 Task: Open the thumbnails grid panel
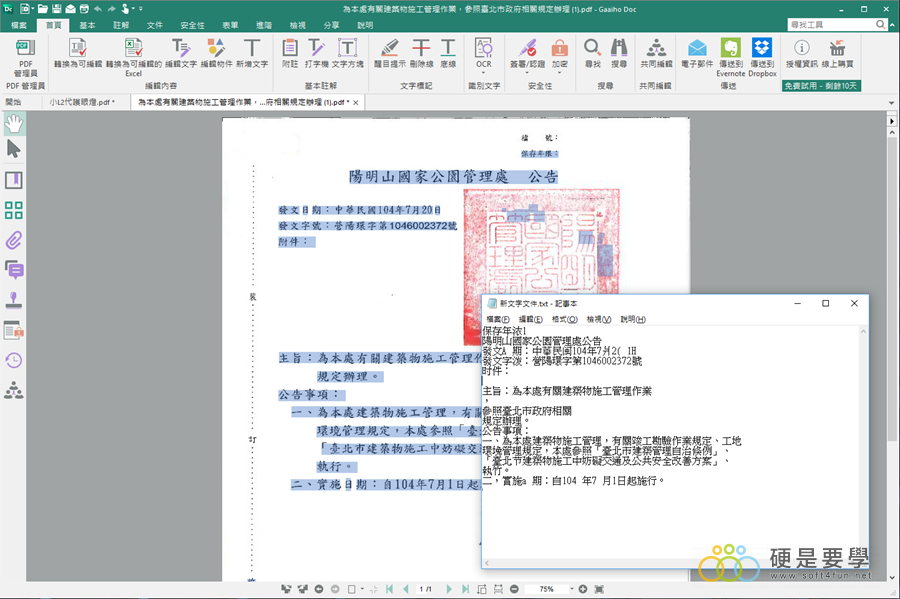14,210
